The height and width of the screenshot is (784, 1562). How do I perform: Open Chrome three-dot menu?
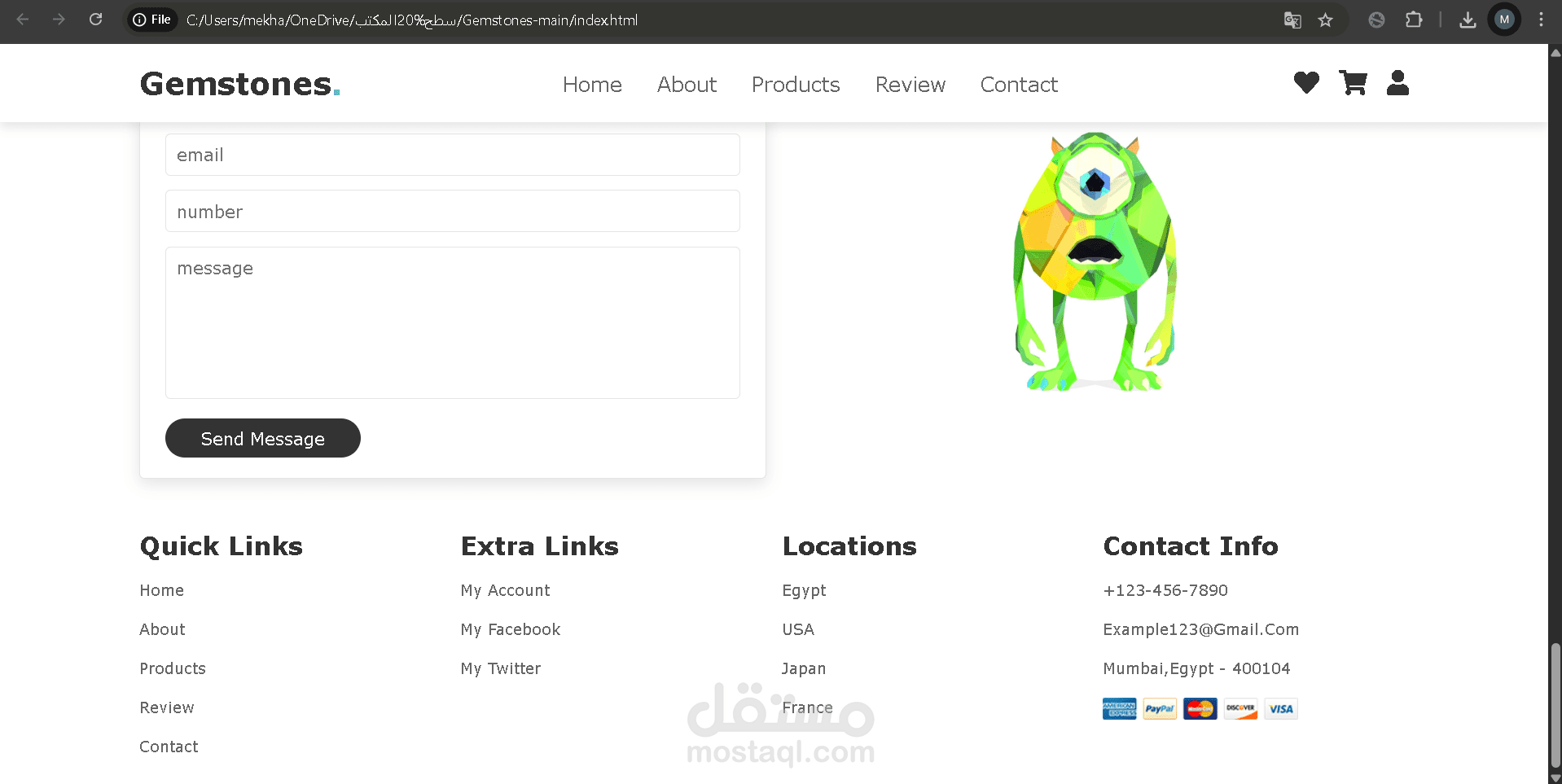[1541, 20]
